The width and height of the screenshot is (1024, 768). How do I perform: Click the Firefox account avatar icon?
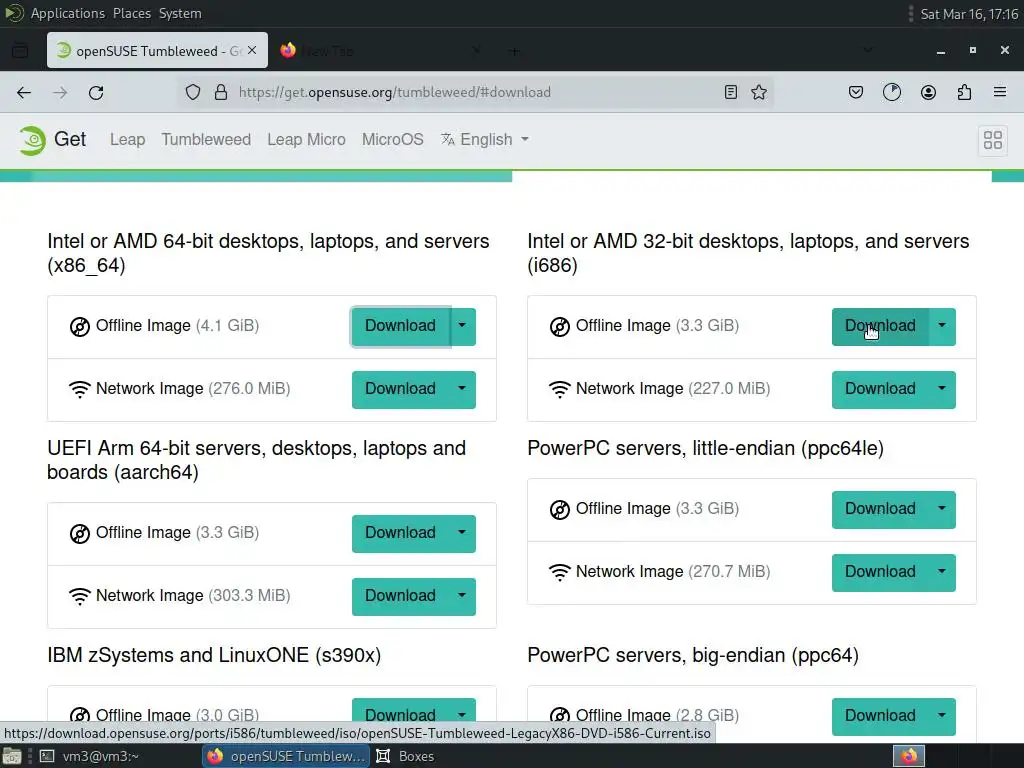928,92
